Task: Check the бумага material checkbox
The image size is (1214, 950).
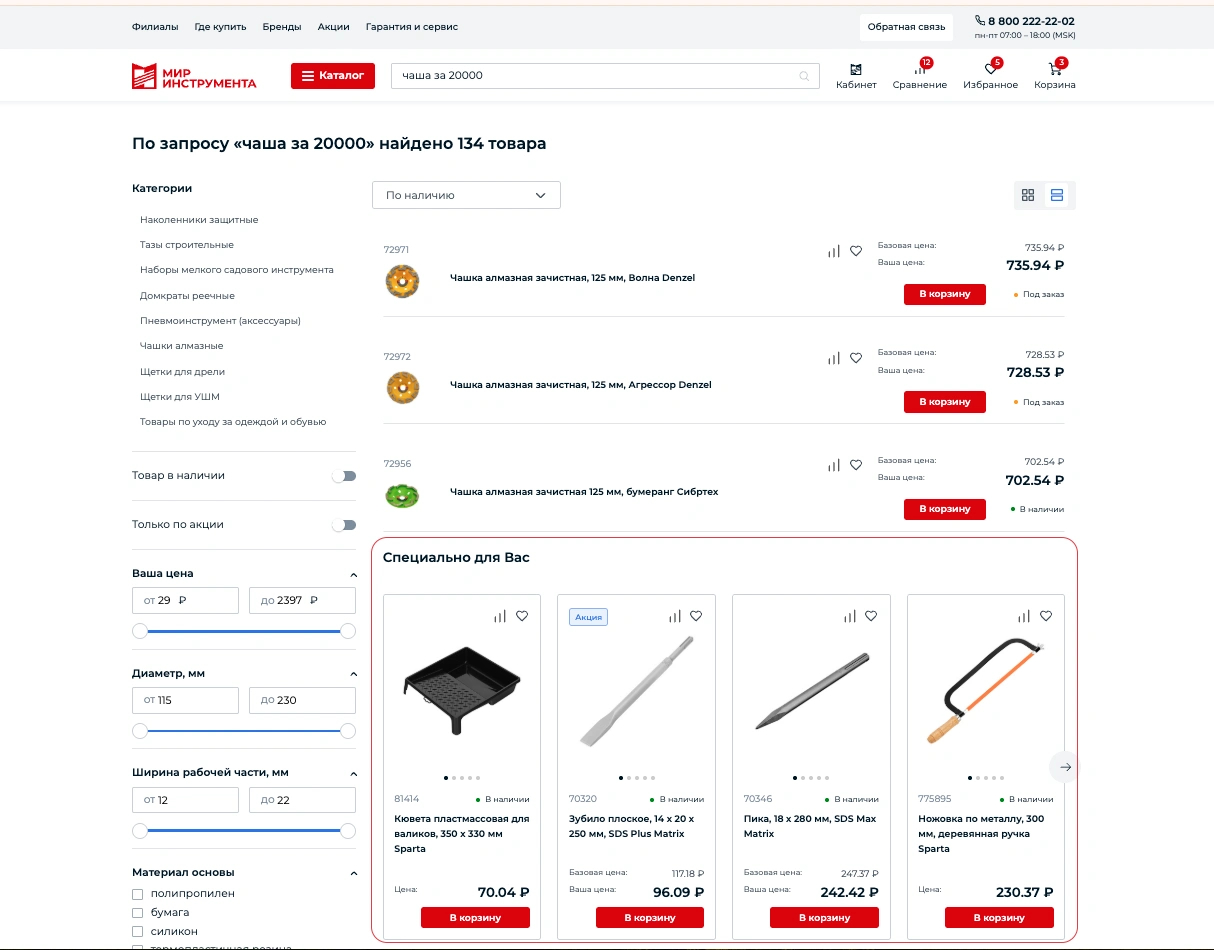Action: click(138, 913)
